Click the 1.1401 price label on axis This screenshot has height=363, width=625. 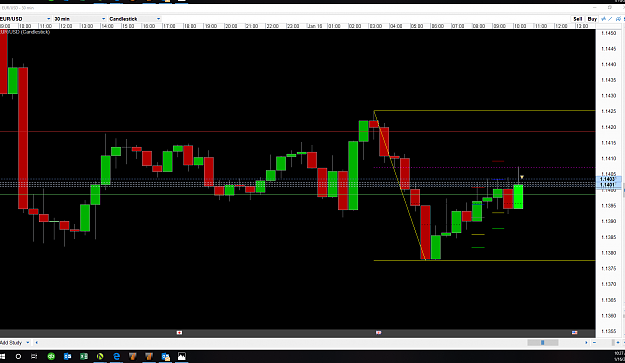(x=607, y=184)
